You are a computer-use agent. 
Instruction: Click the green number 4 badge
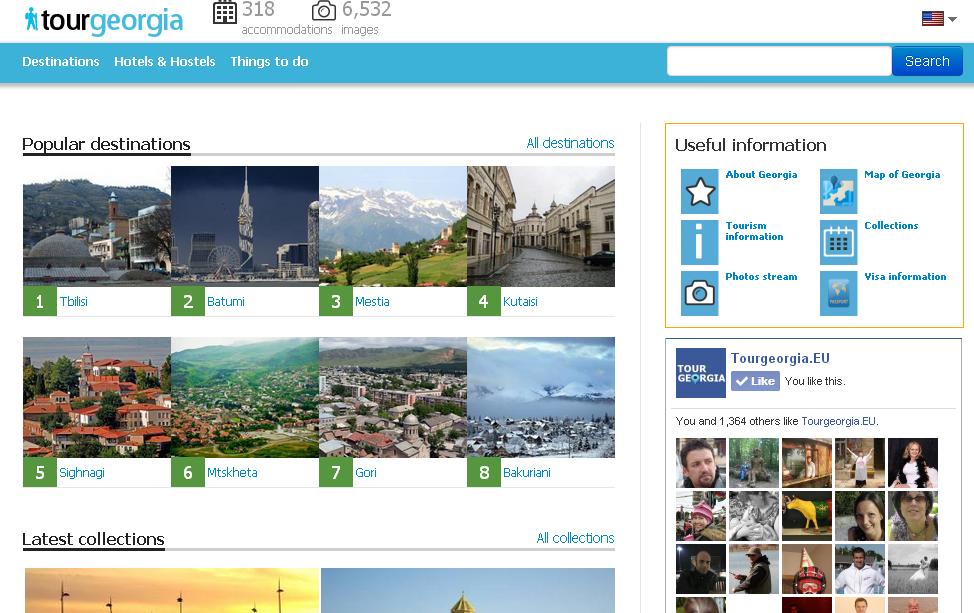point(484,301)
